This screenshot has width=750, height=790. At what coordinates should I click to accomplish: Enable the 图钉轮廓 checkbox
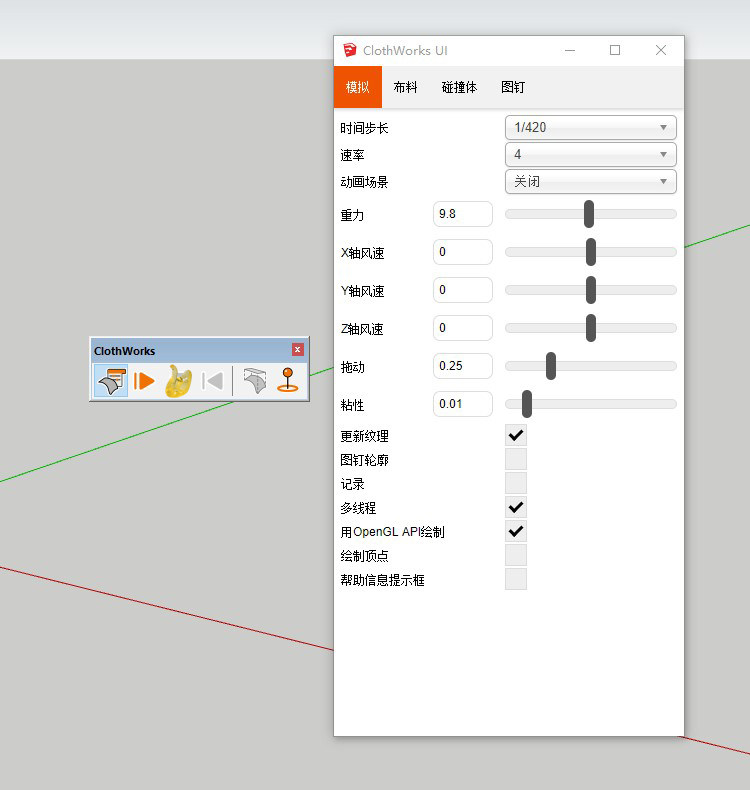(x=516, y=459)
